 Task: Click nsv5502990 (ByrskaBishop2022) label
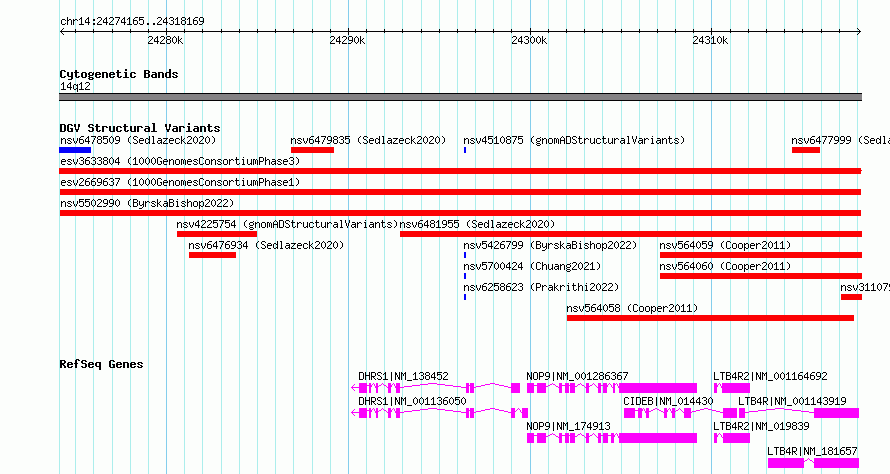[x=147, y=203]
